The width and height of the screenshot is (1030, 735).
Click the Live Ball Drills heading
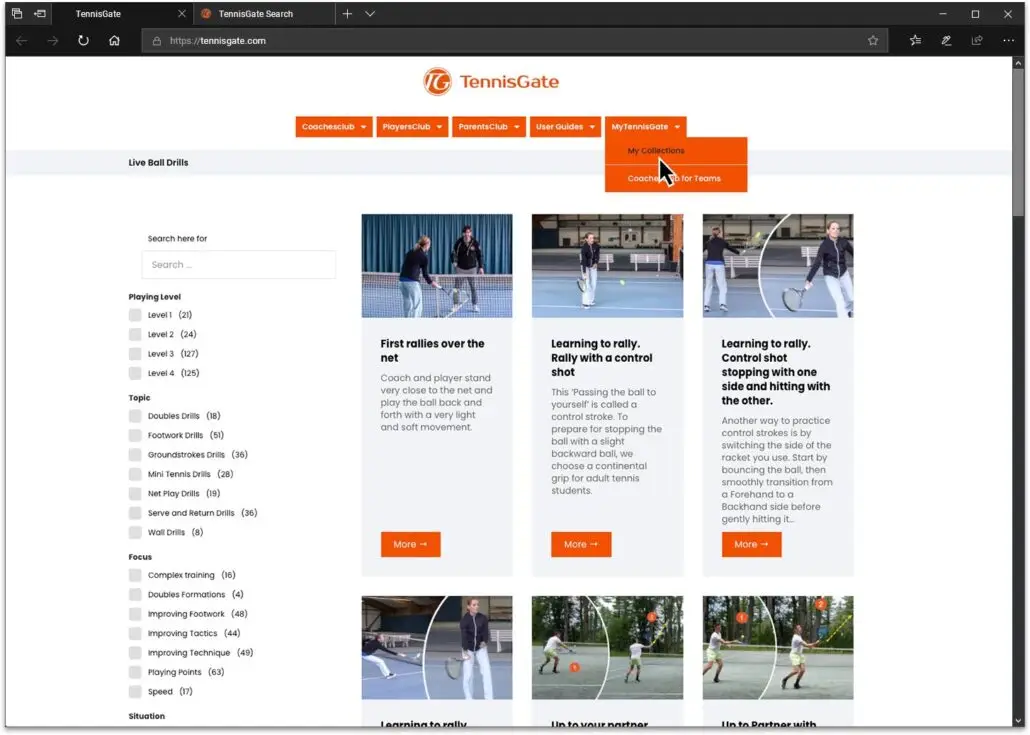pos(158,163)
